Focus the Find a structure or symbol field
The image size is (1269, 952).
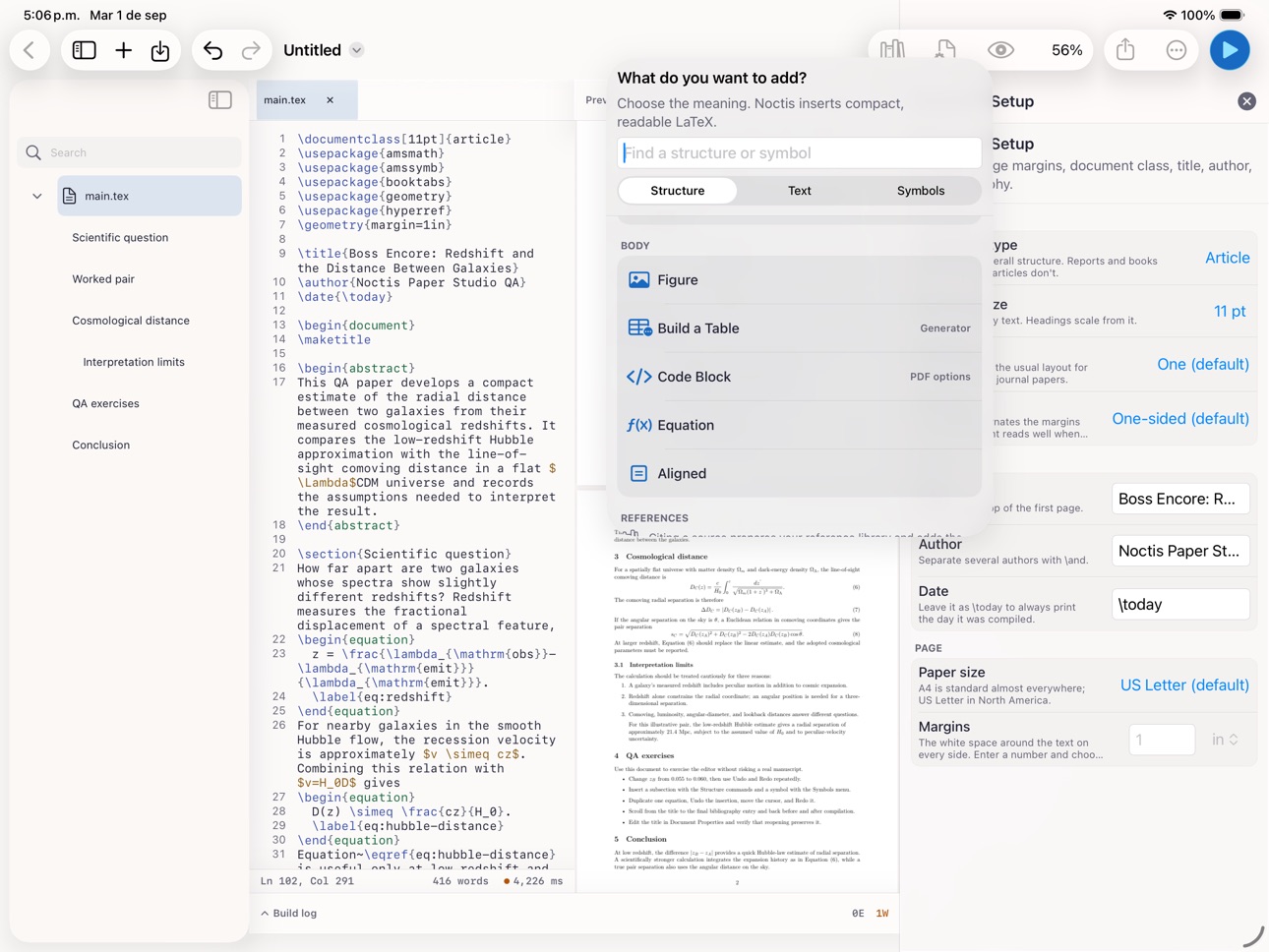pyautogui.click(x=799, y=153)
